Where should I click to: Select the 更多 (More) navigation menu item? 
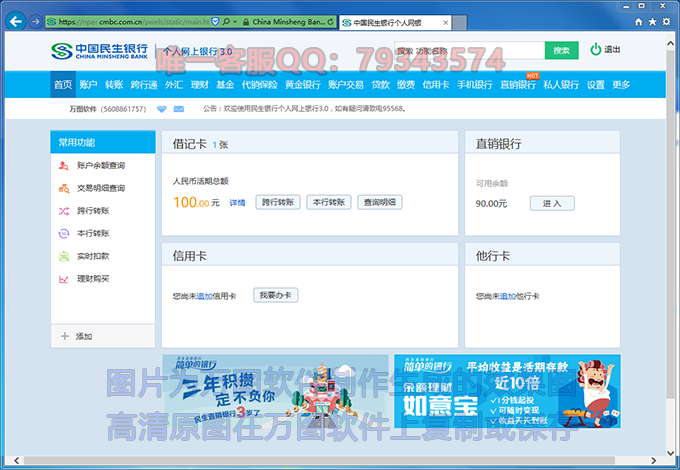point(621,85)
